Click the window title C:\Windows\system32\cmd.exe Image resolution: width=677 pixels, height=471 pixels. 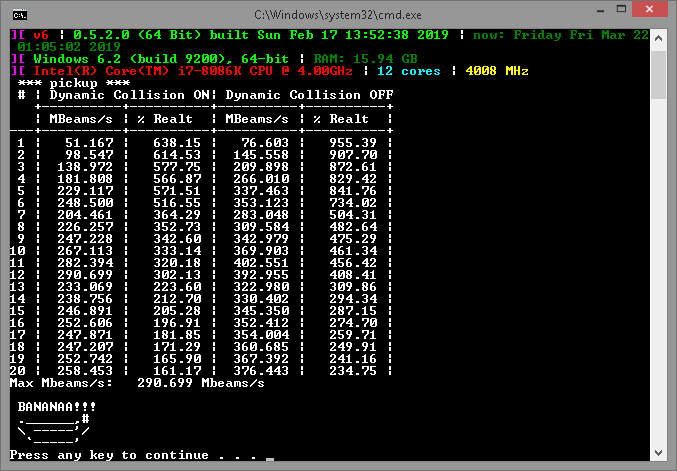coord(338,15)
